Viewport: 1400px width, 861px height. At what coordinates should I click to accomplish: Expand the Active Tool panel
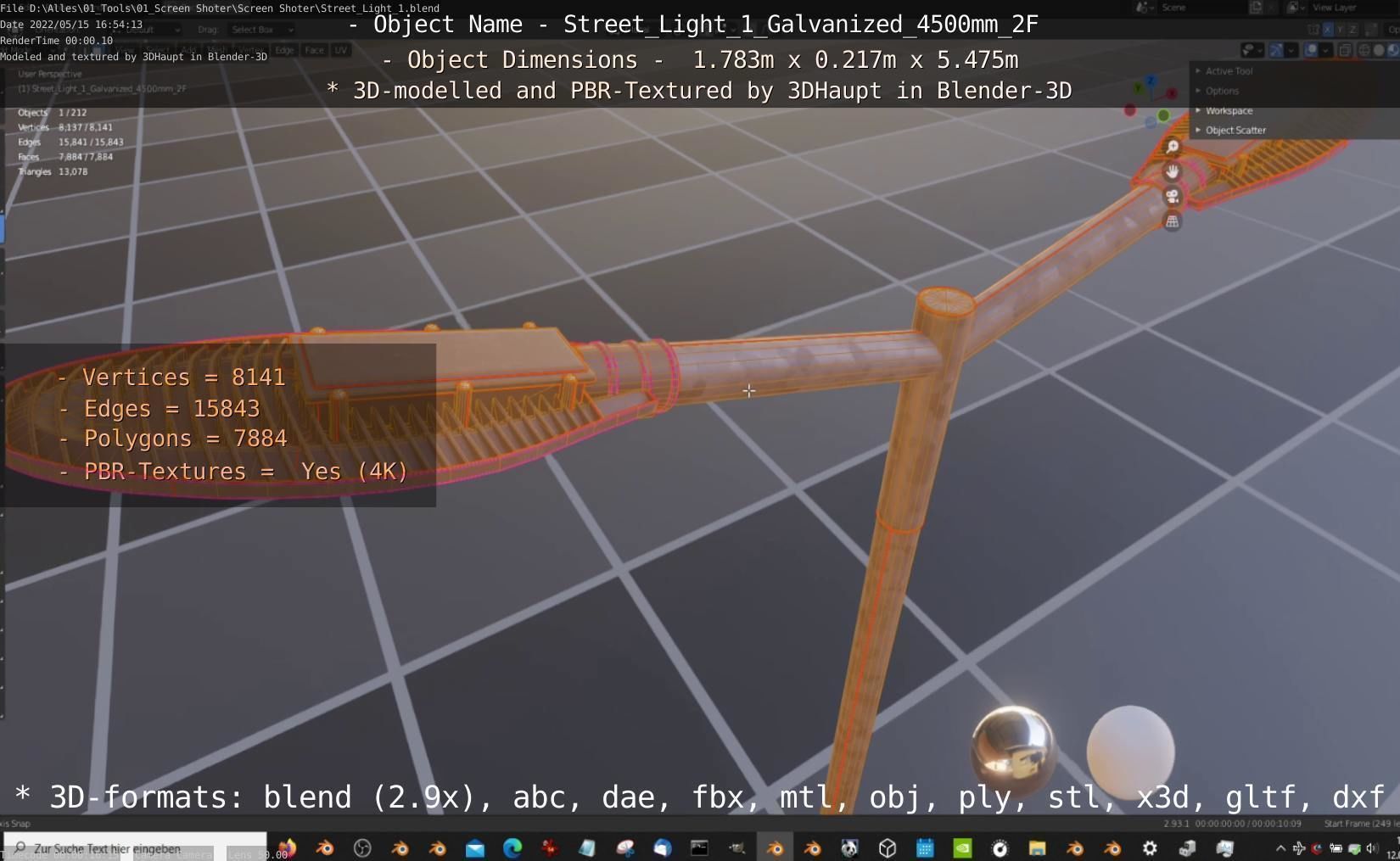point(1229,71)
